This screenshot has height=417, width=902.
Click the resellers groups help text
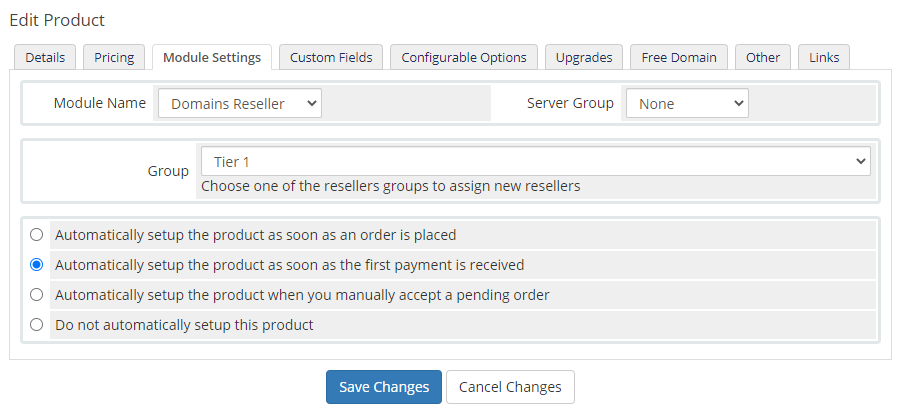390,186
